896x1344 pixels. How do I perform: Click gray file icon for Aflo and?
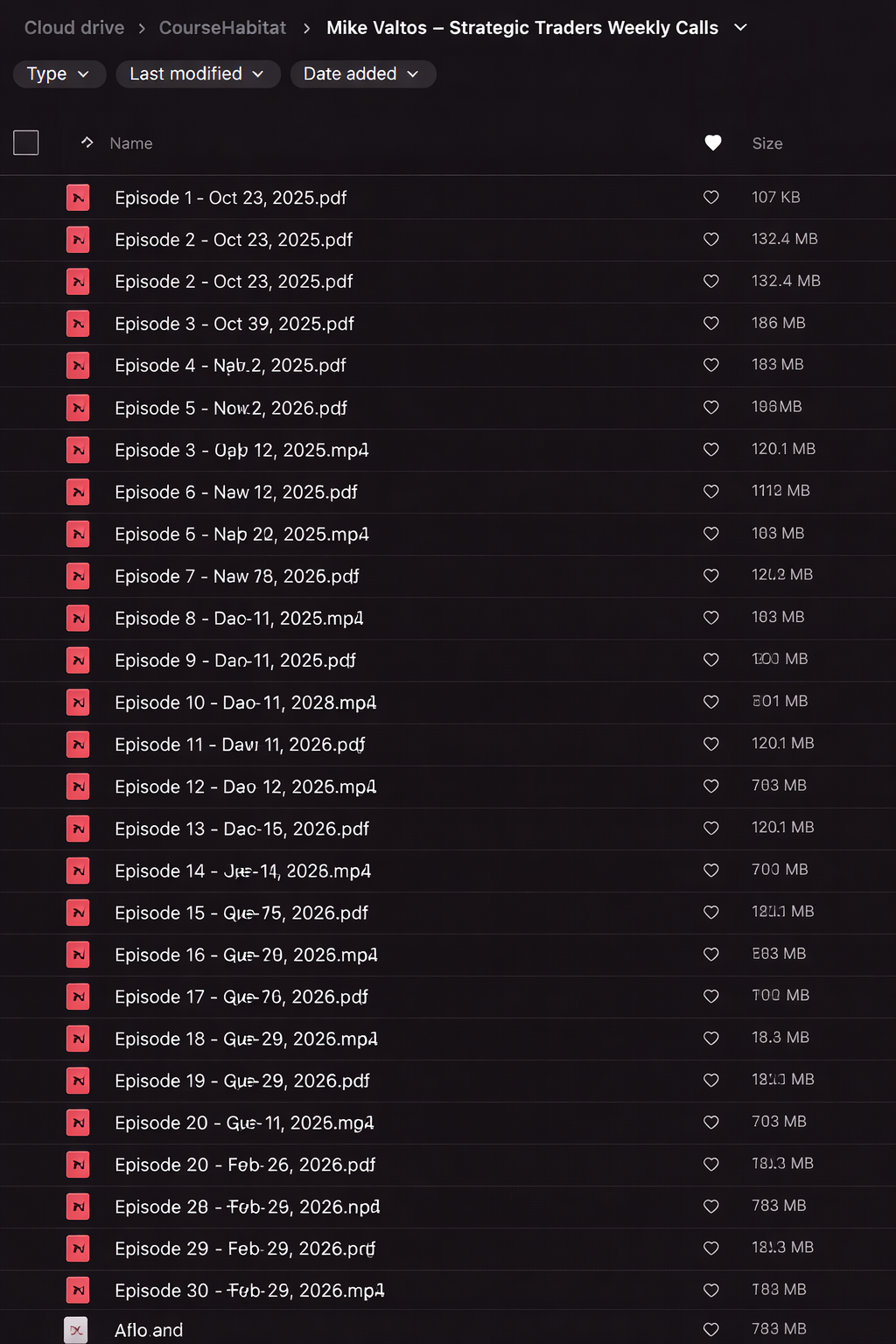pyautogui.click(x=76, y=1330)
